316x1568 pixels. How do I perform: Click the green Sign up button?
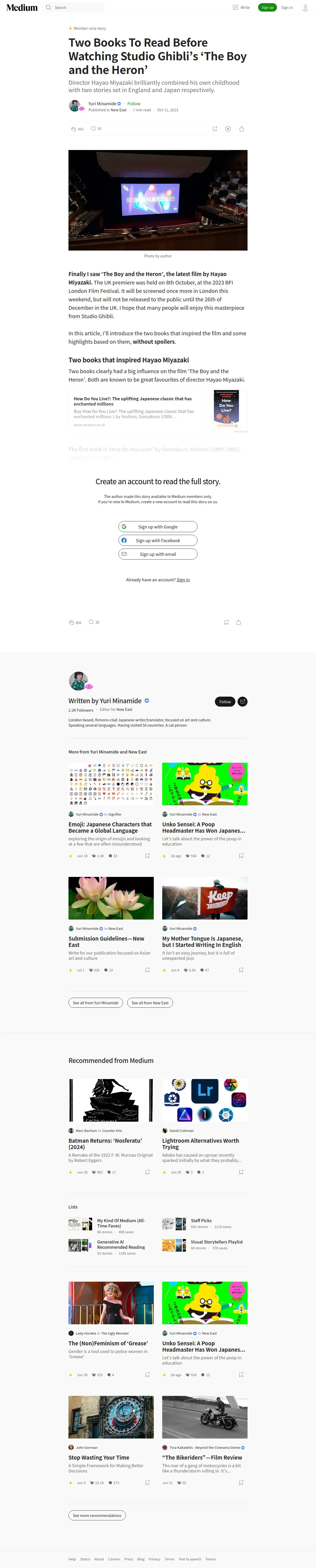[x=267, y=7]
